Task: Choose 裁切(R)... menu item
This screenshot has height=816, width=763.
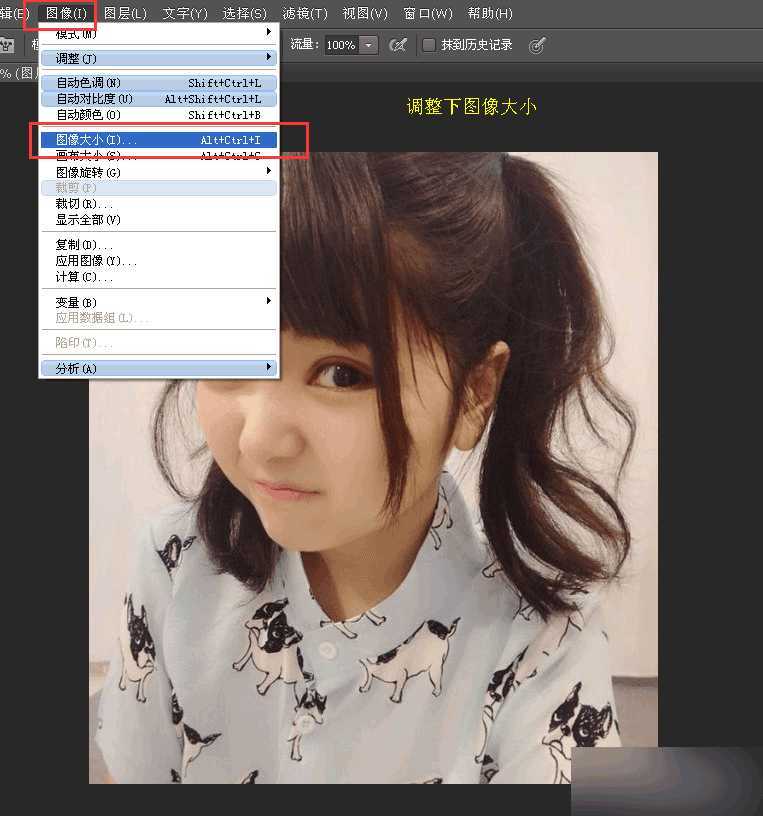Action: point(159,204)
